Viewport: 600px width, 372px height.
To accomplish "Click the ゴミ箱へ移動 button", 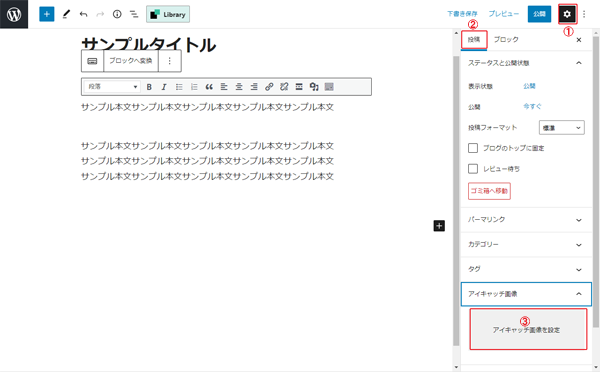I will pyautogui.click(x=489, y=191).
